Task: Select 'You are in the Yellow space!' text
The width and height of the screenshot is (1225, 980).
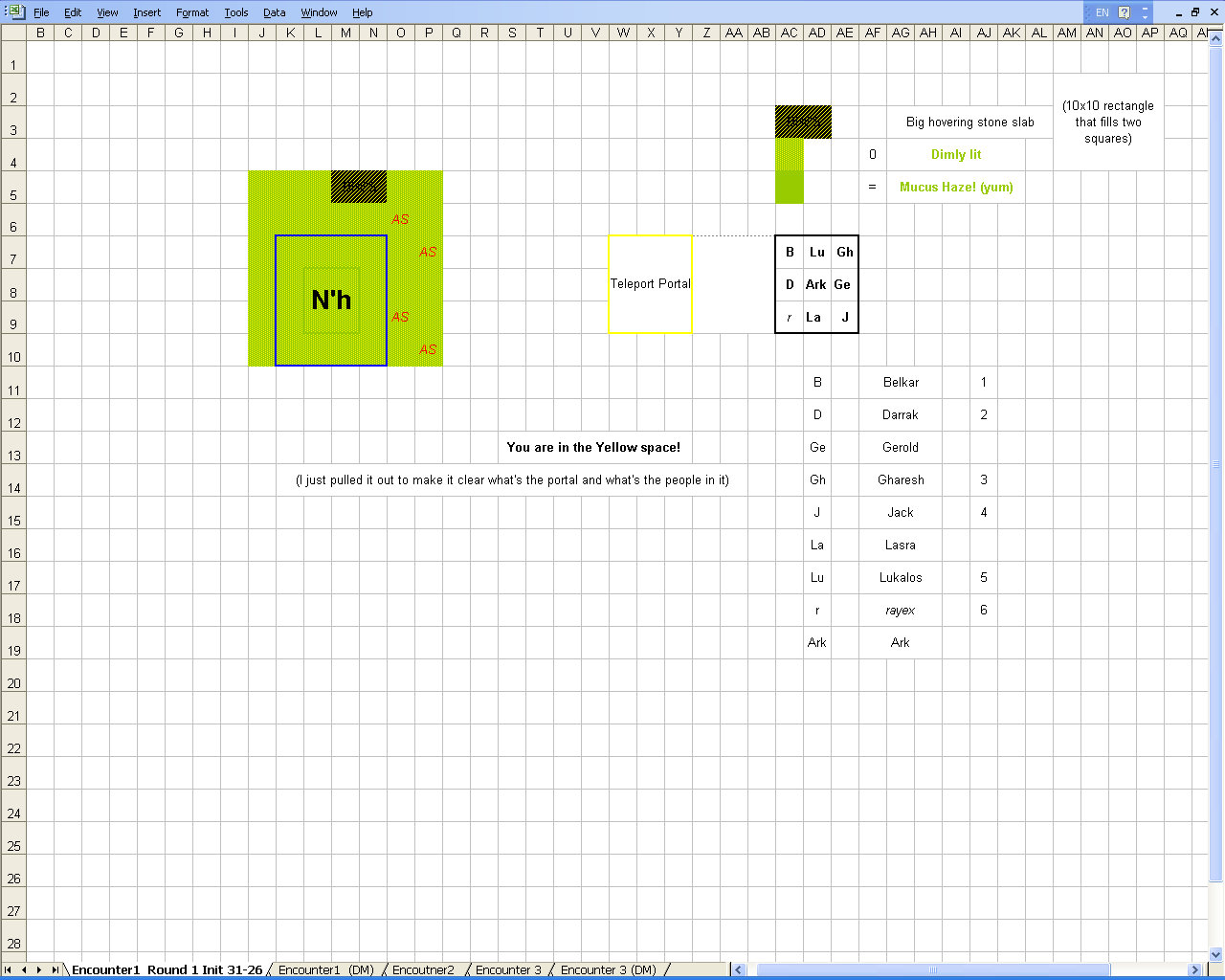Action: point(593,447)
